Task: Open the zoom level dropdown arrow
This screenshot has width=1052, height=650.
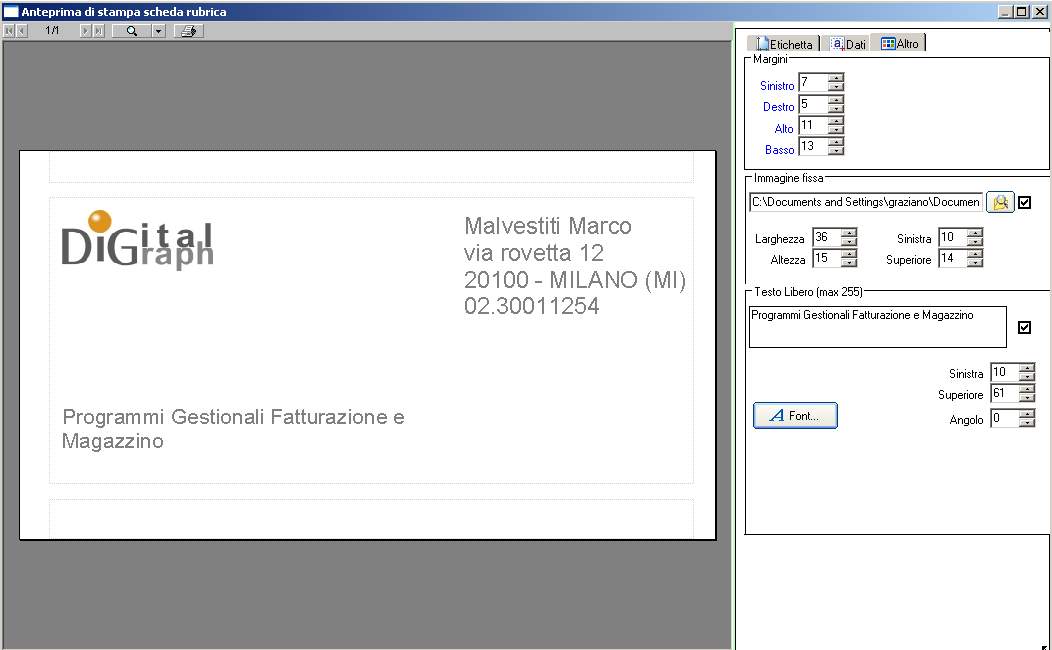Action: coord(158,31)
